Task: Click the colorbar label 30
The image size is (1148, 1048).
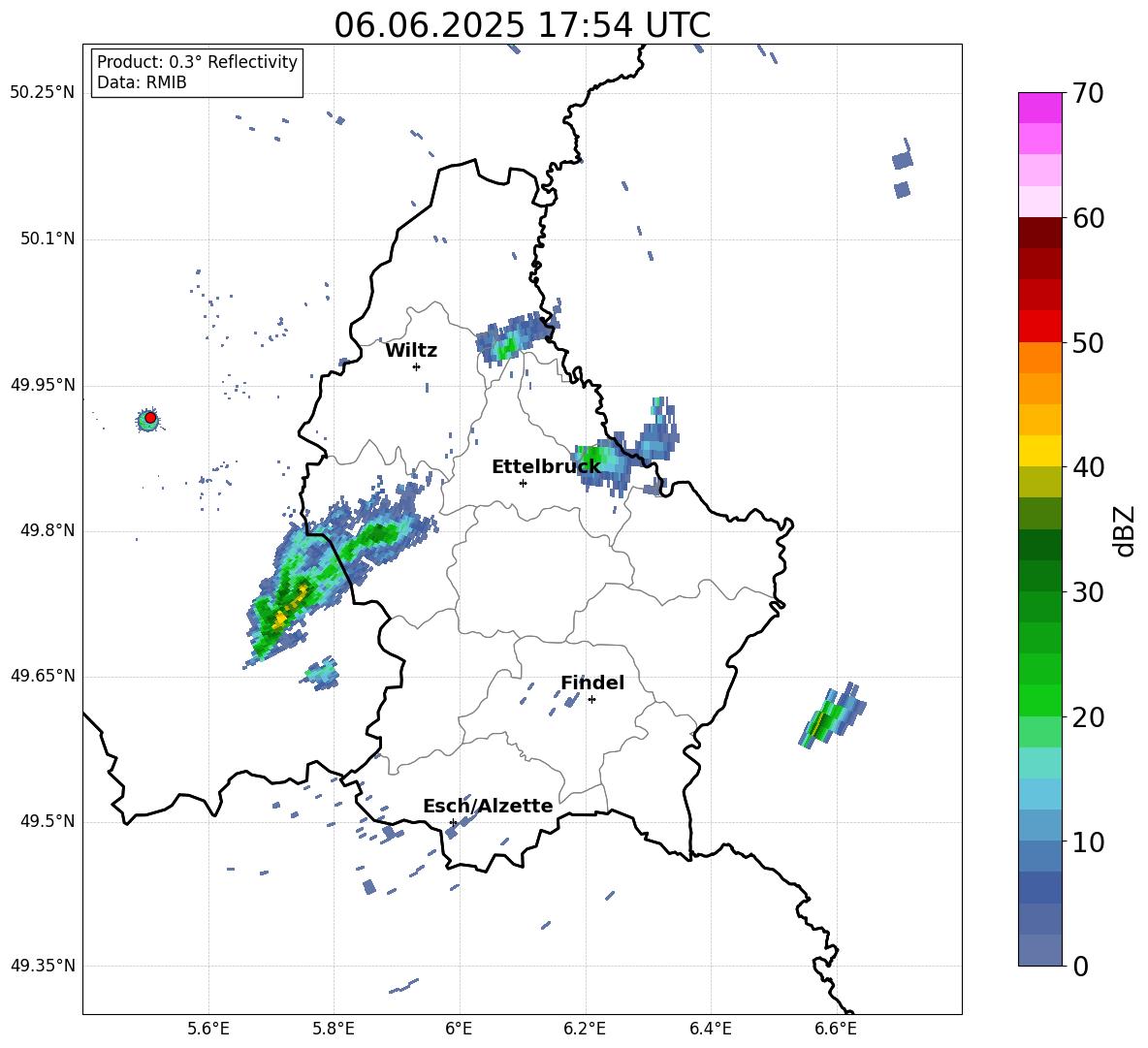Action: (x=1088, y=592)
